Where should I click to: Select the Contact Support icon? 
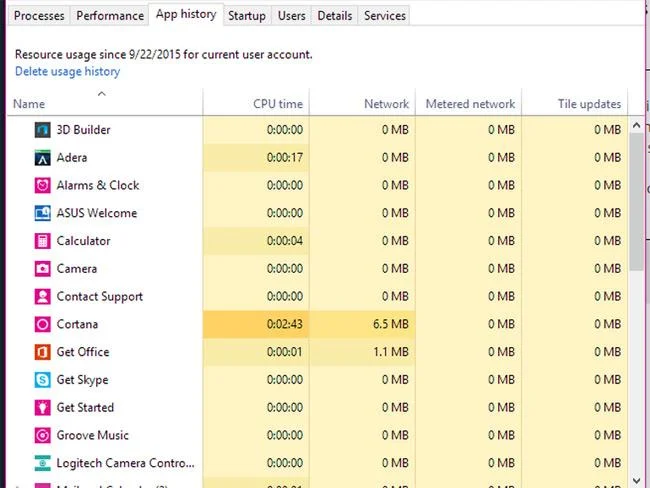pos(42,296)
